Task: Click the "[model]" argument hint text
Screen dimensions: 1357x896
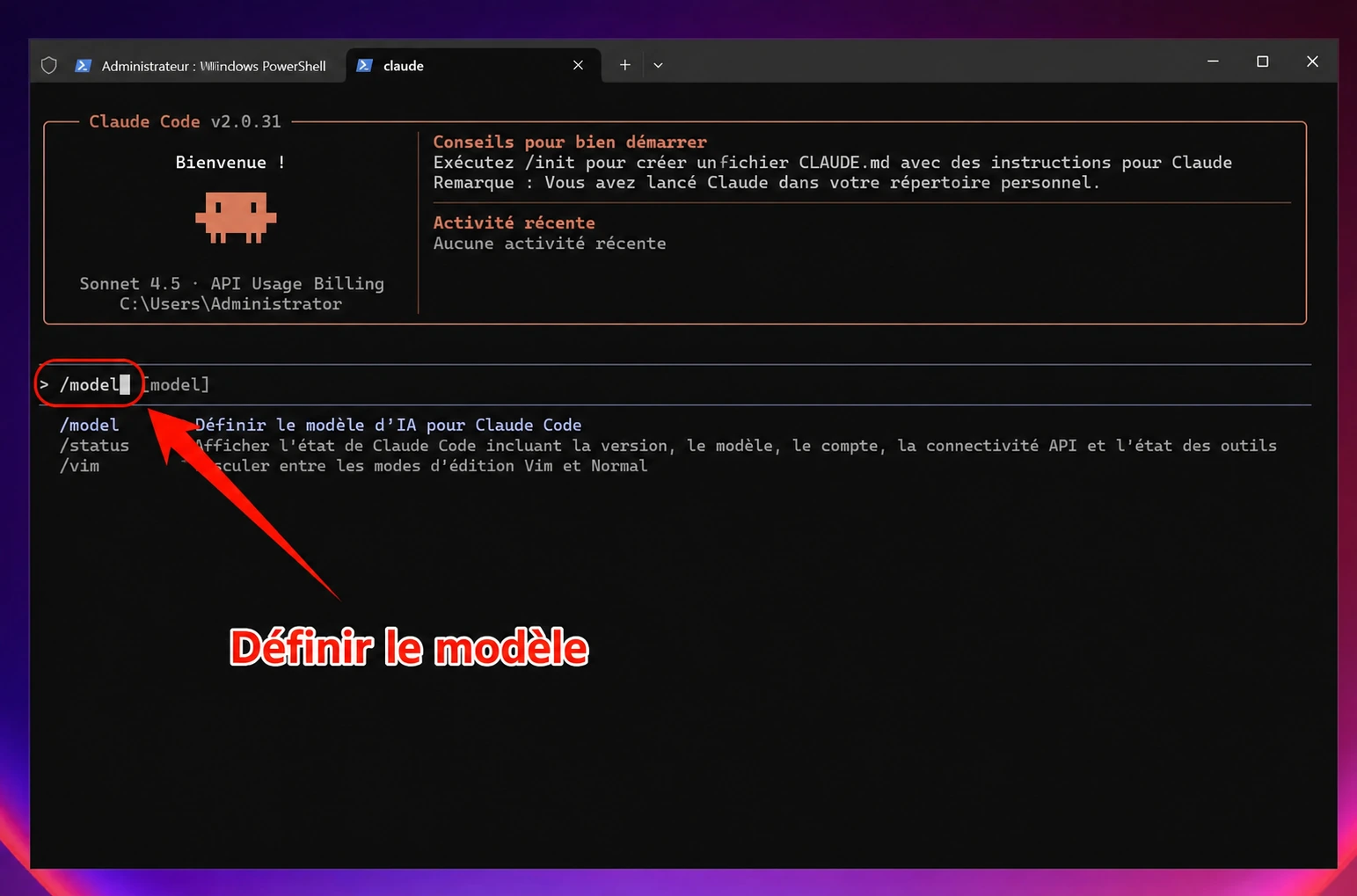Action: (177, 384)
